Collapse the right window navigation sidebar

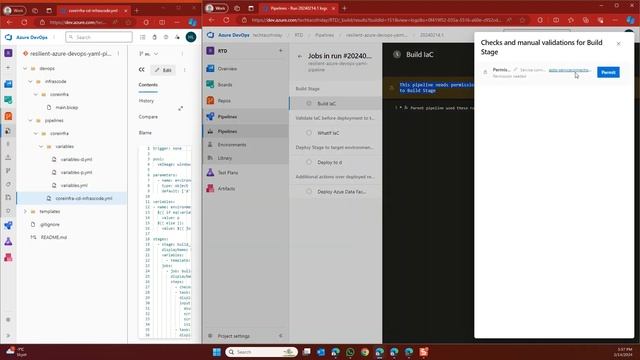(x=280, y=336)
